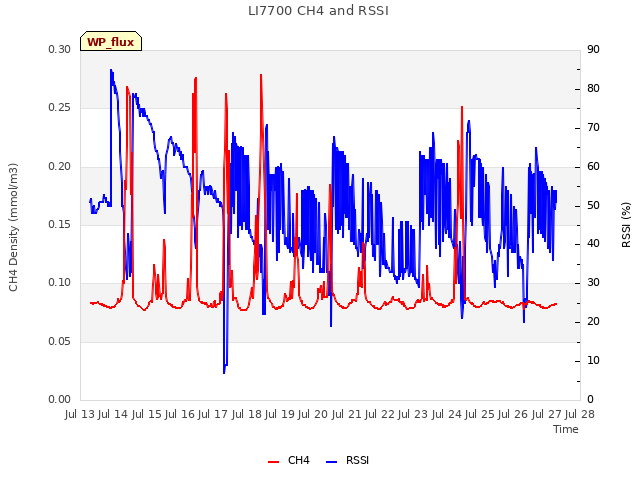Click the Jul 17 x-axis tick label
The height and width of the screenshot is (480, 640).
coord(213,414)
